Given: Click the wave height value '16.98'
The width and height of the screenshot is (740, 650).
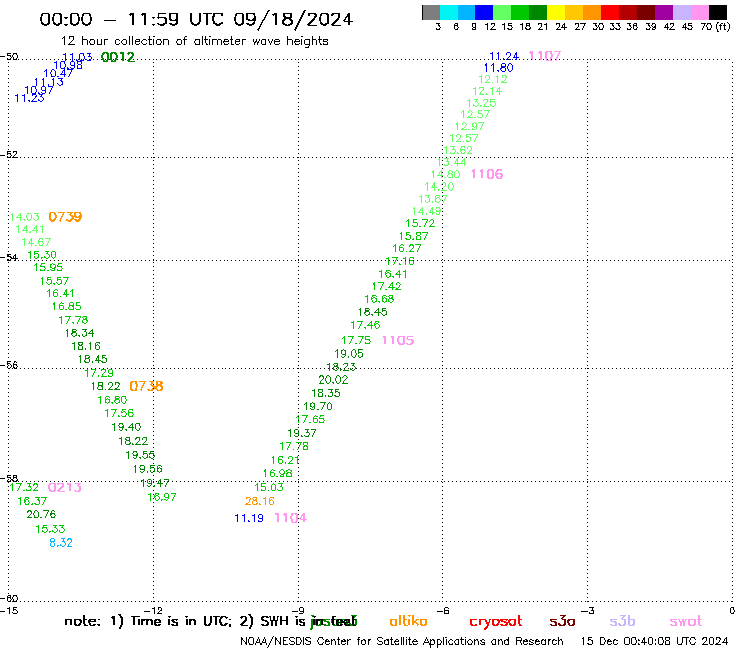Looking at the screenshot, I should point(278,473).
